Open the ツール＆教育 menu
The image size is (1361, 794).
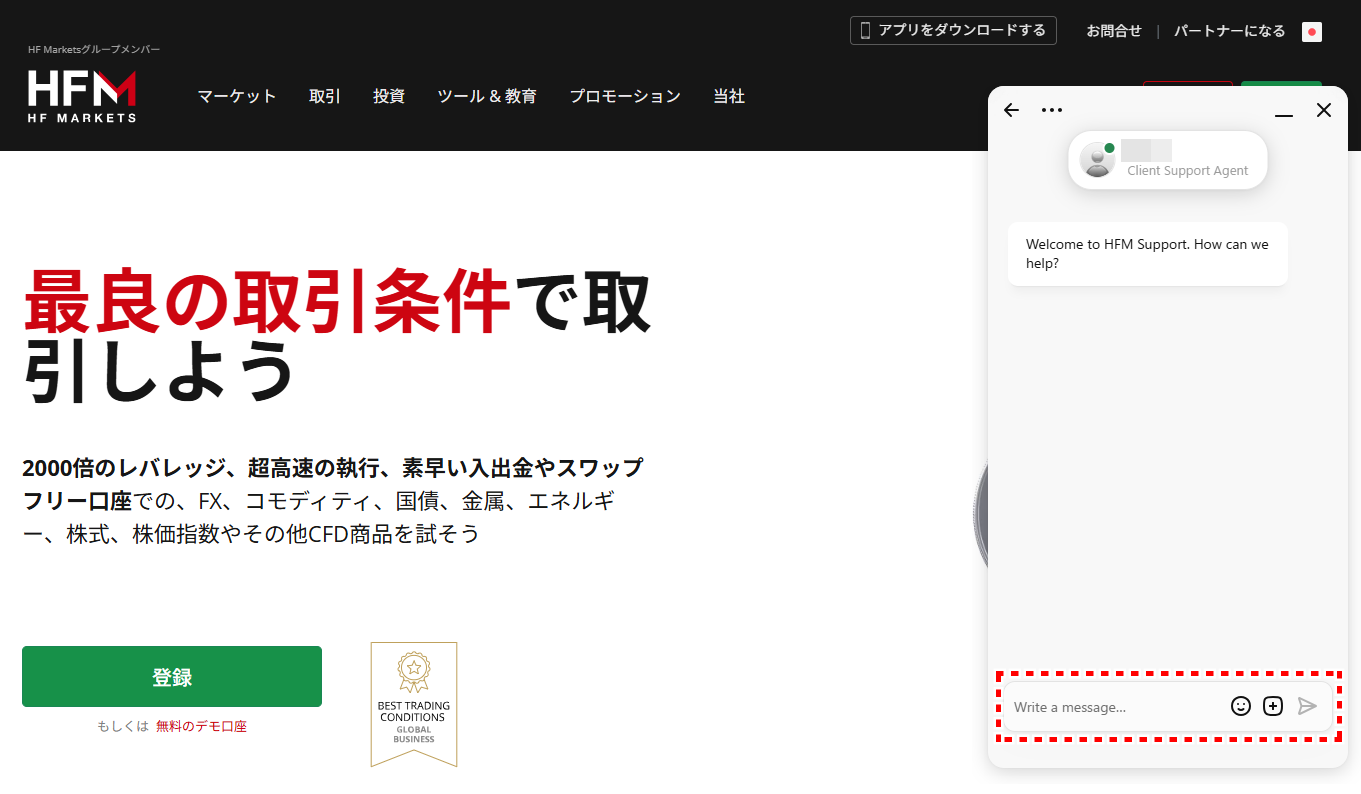[x=487, y=97]
